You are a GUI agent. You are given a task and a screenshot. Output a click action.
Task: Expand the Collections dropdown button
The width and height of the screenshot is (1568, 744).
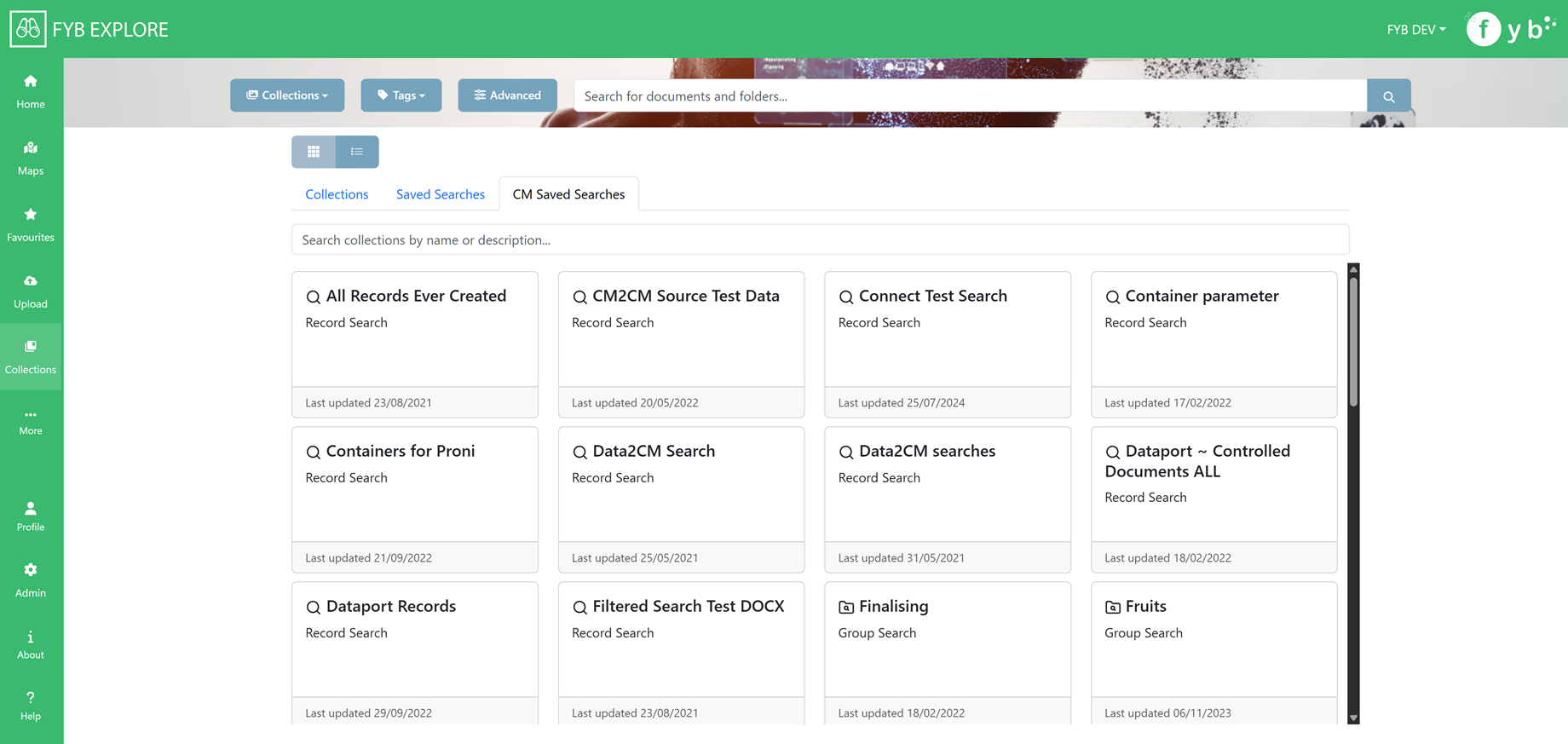click(287, 95)
